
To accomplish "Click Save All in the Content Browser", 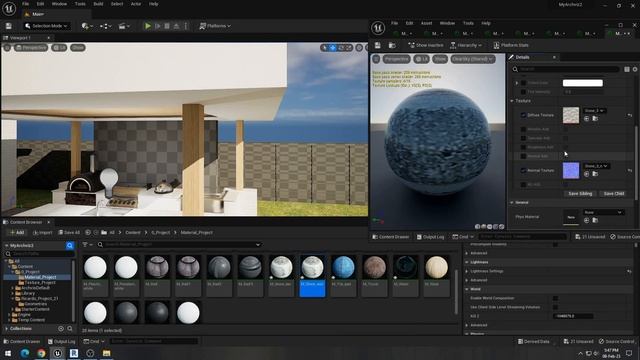I will [x=69, y=232].
